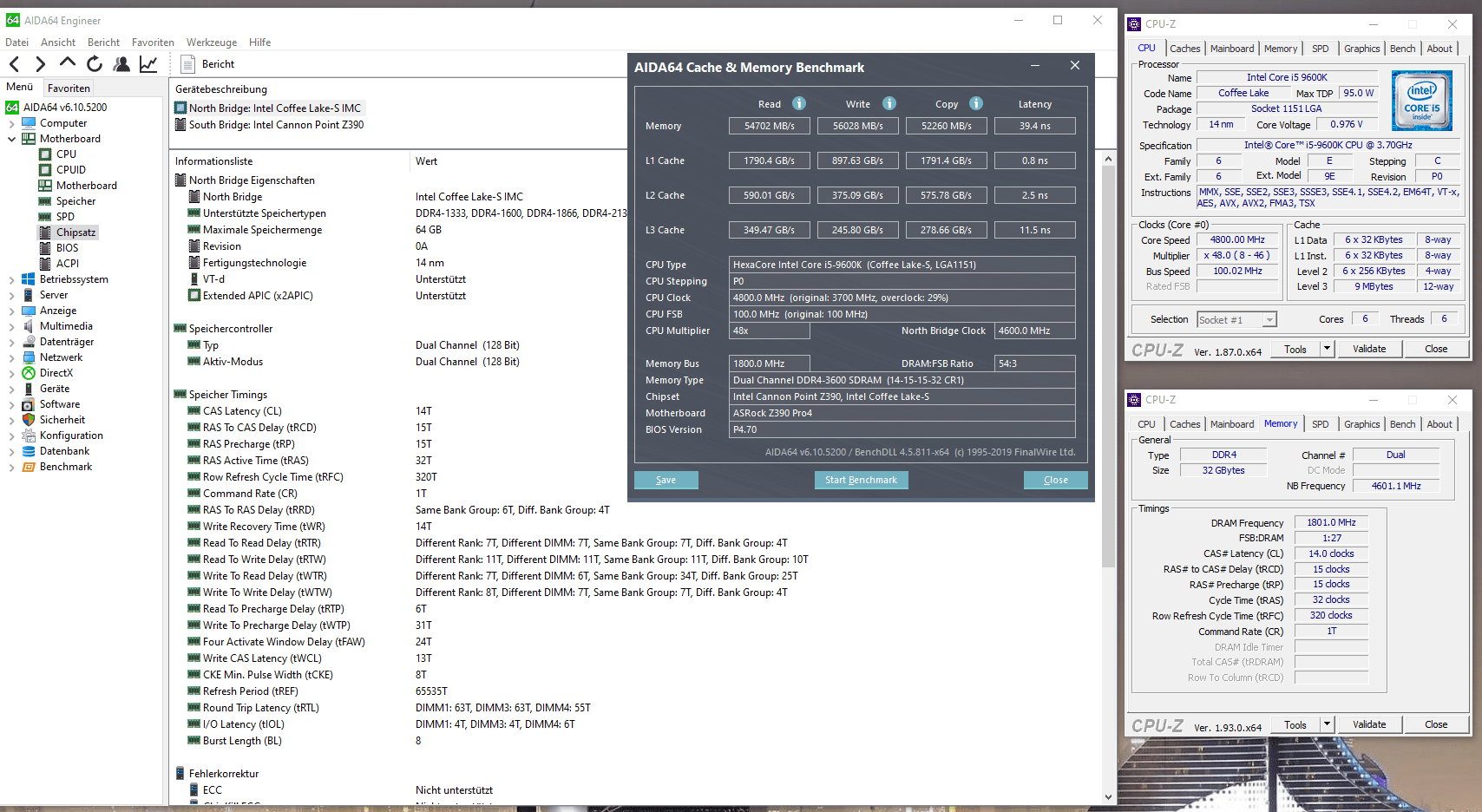This screenshot has height=812, width=1482.
Task: Open the Socket #1 selection combo box
Action: (1237, 320)
